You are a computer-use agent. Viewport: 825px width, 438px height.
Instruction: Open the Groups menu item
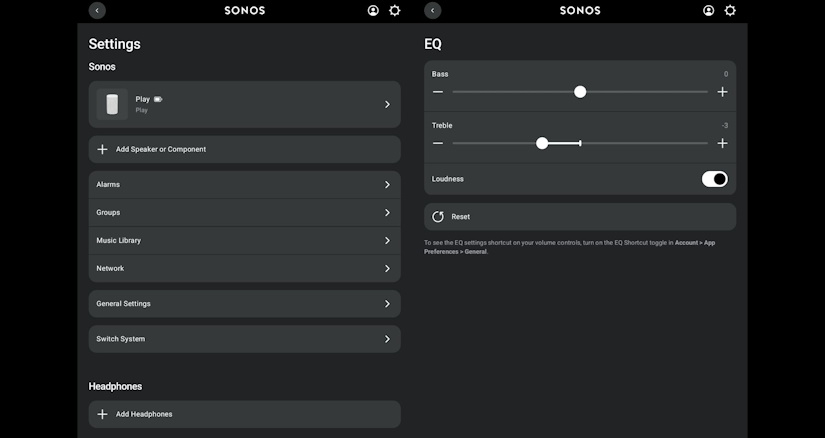(245, 213)
